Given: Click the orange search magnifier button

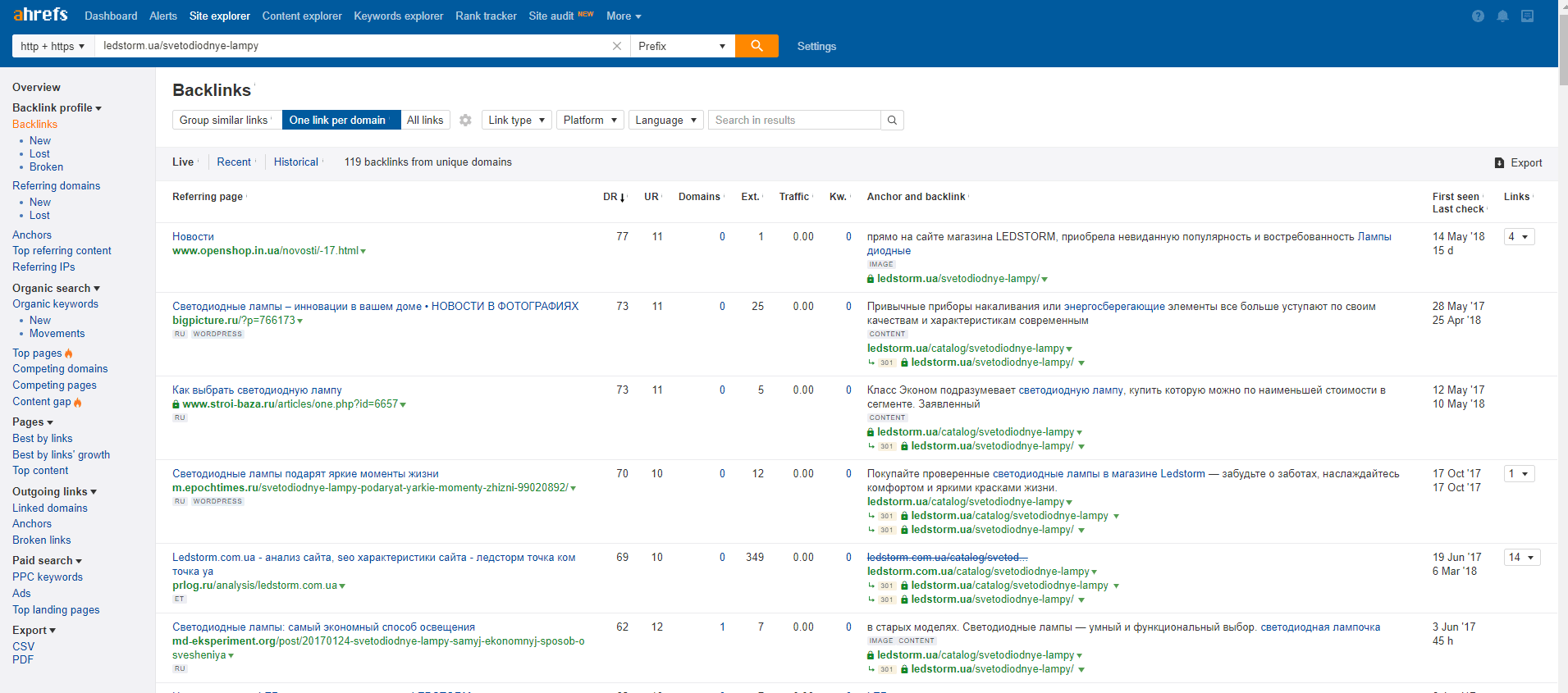Looking at the screenshot, I should pyautogui.click(x=756, y=46).
